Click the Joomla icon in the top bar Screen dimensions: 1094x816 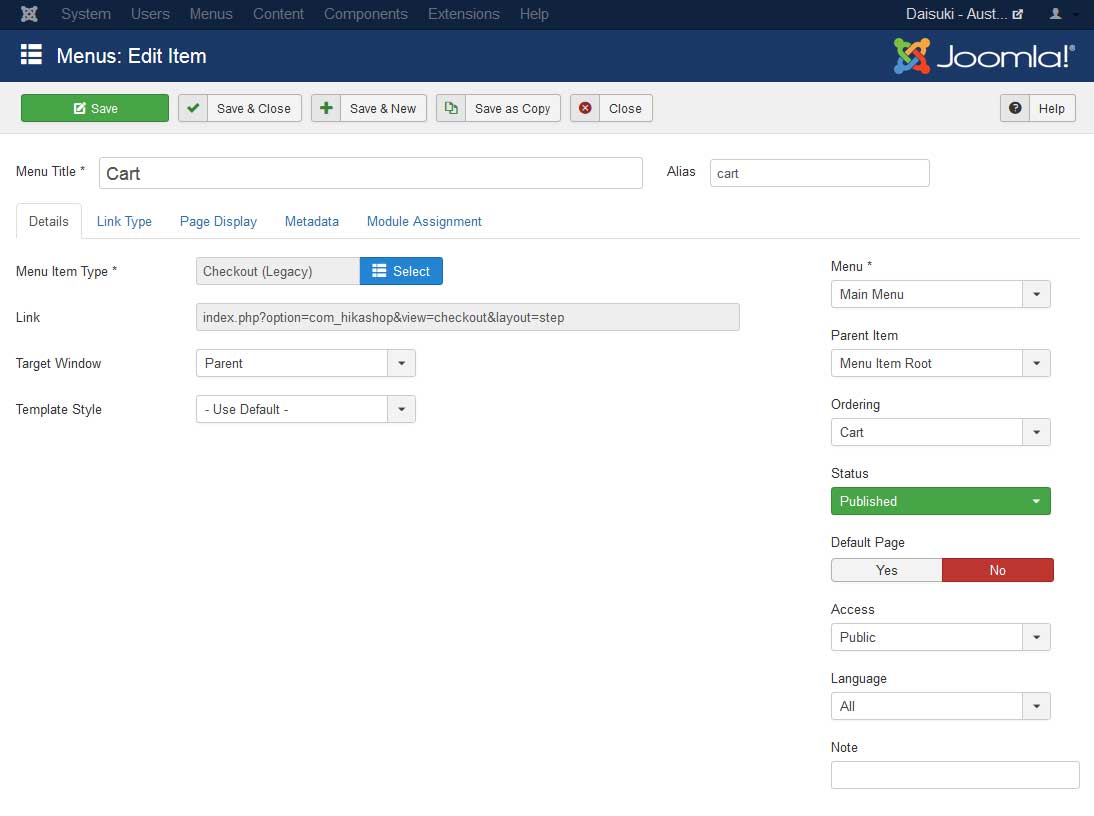(29, 14)
